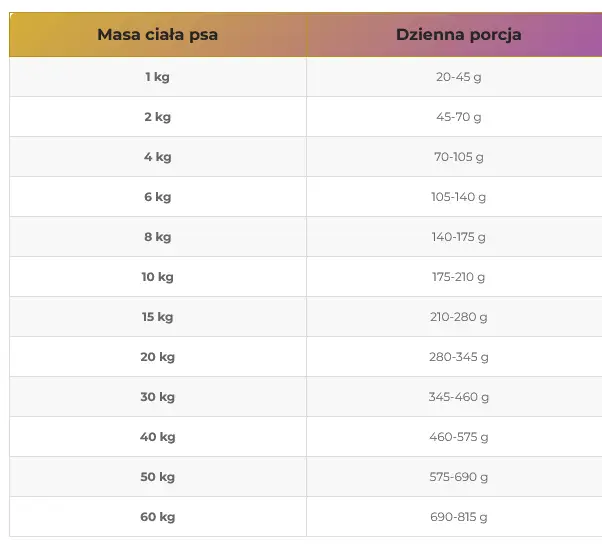Image resolution: width=602 pixels, height=550 pixels.
Task: Click the 2 kg weight cell
Action: point(157,117)
